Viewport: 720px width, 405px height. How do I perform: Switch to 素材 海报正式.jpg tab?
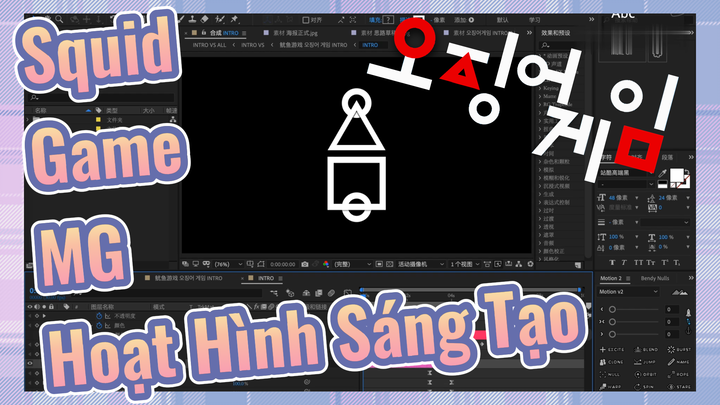click(295, 33)
